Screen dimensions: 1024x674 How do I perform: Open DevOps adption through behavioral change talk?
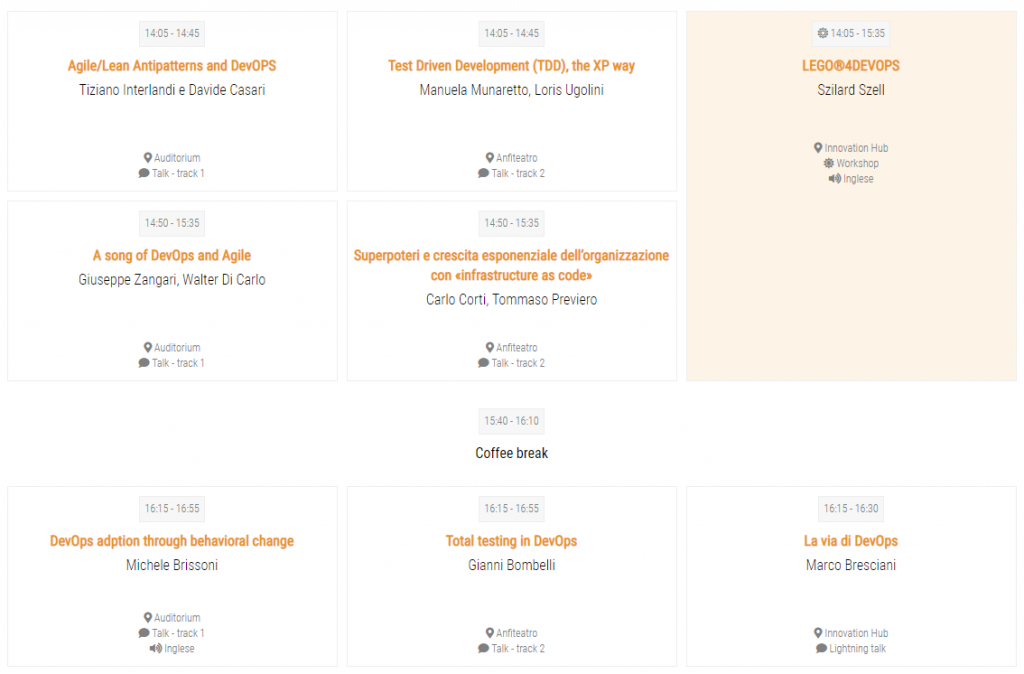172,541
